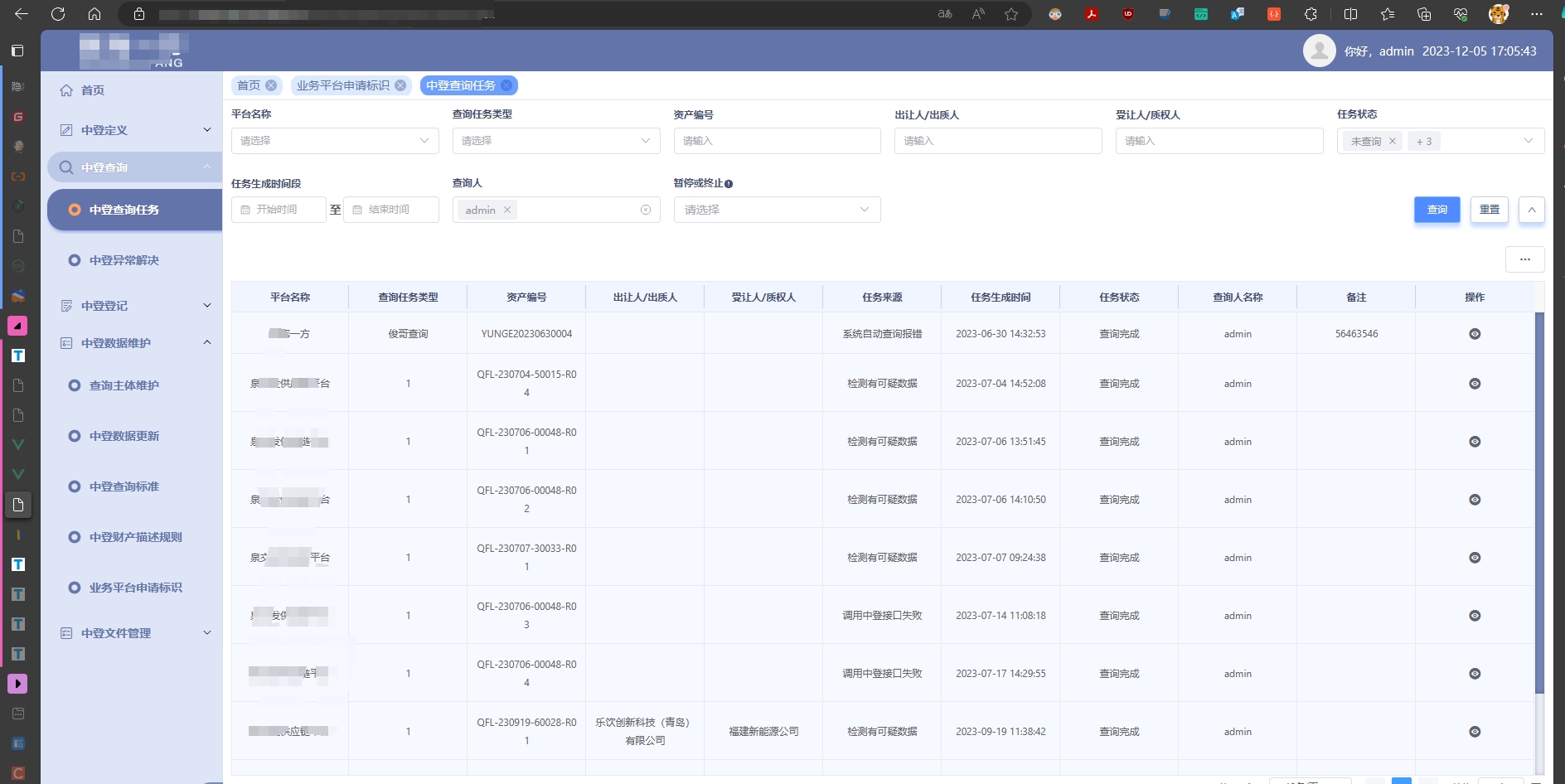Viewport: 1565px width, 784px height.
Task: Open 中登查询标准 in the sidebar
Action: point(124,486)
